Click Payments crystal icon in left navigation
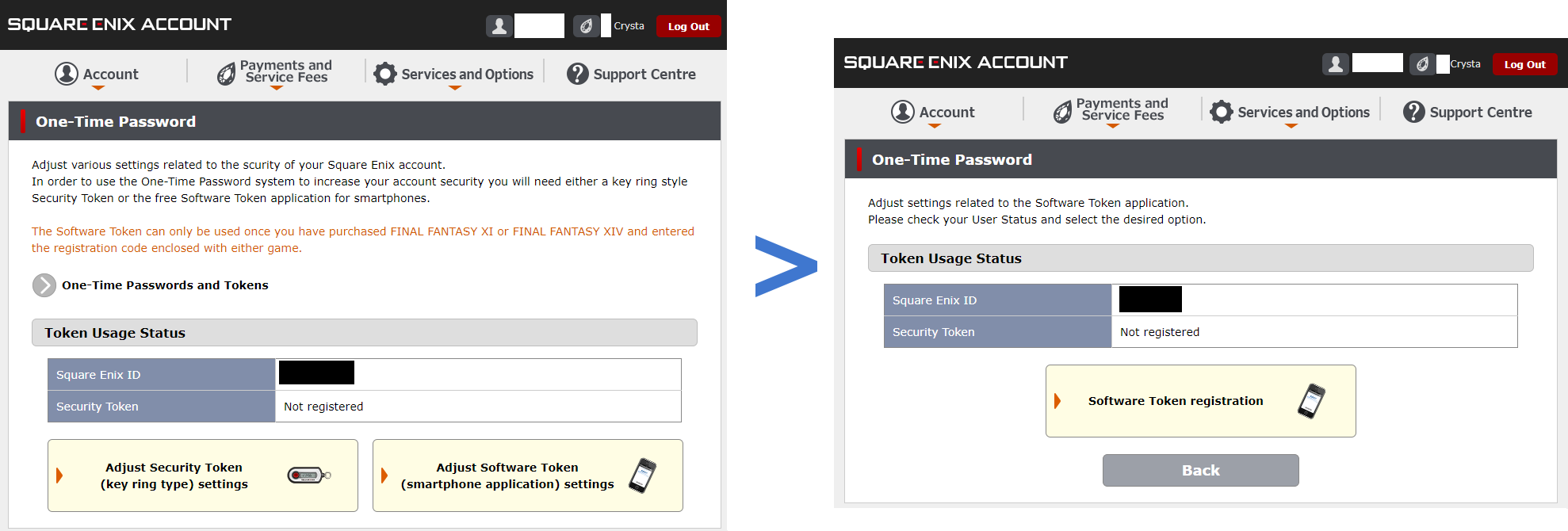The height and width of the screenshot is (531, 1568). pyautogui.click(x=227, y=74)
